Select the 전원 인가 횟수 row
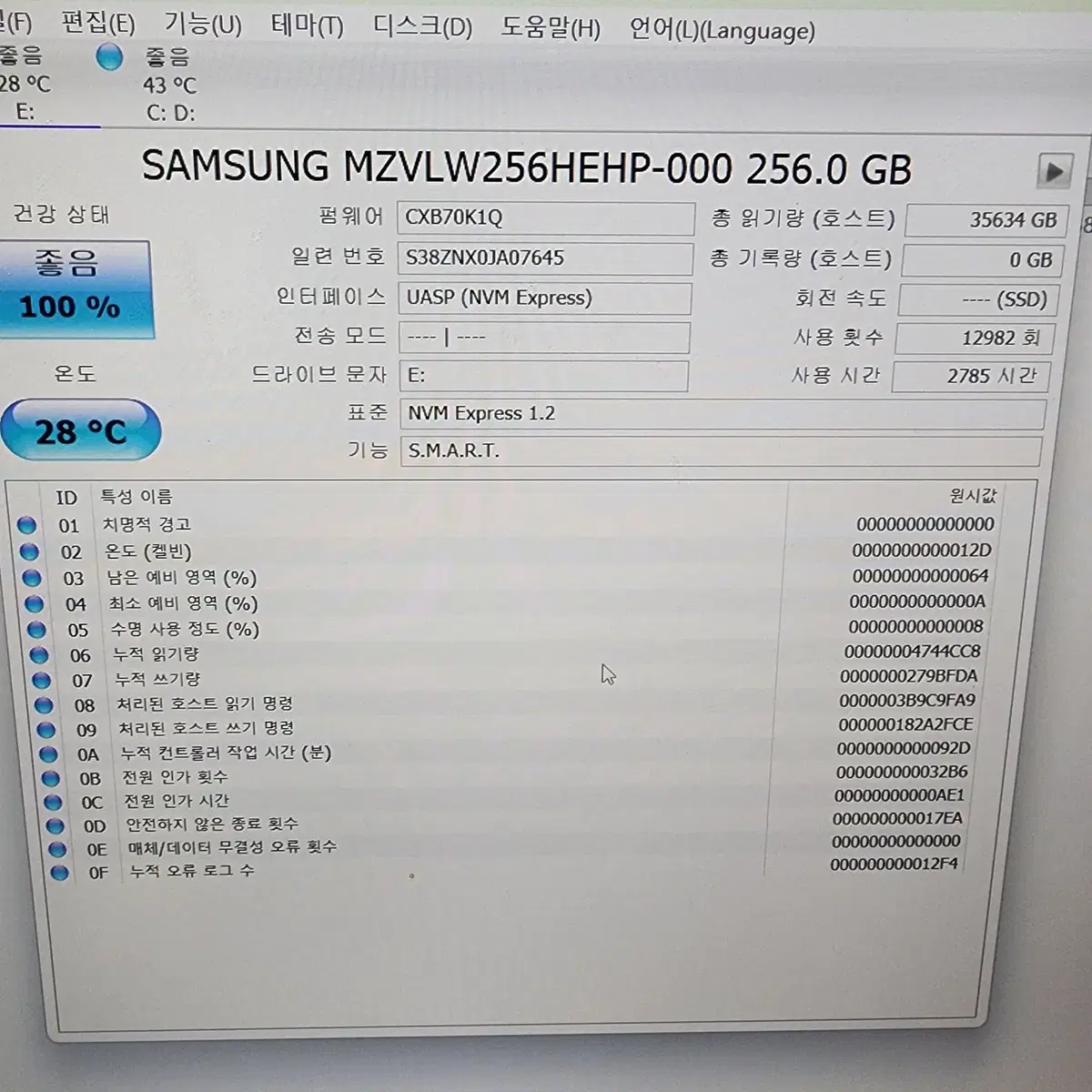1092x1092 pixels. [506, 775]
